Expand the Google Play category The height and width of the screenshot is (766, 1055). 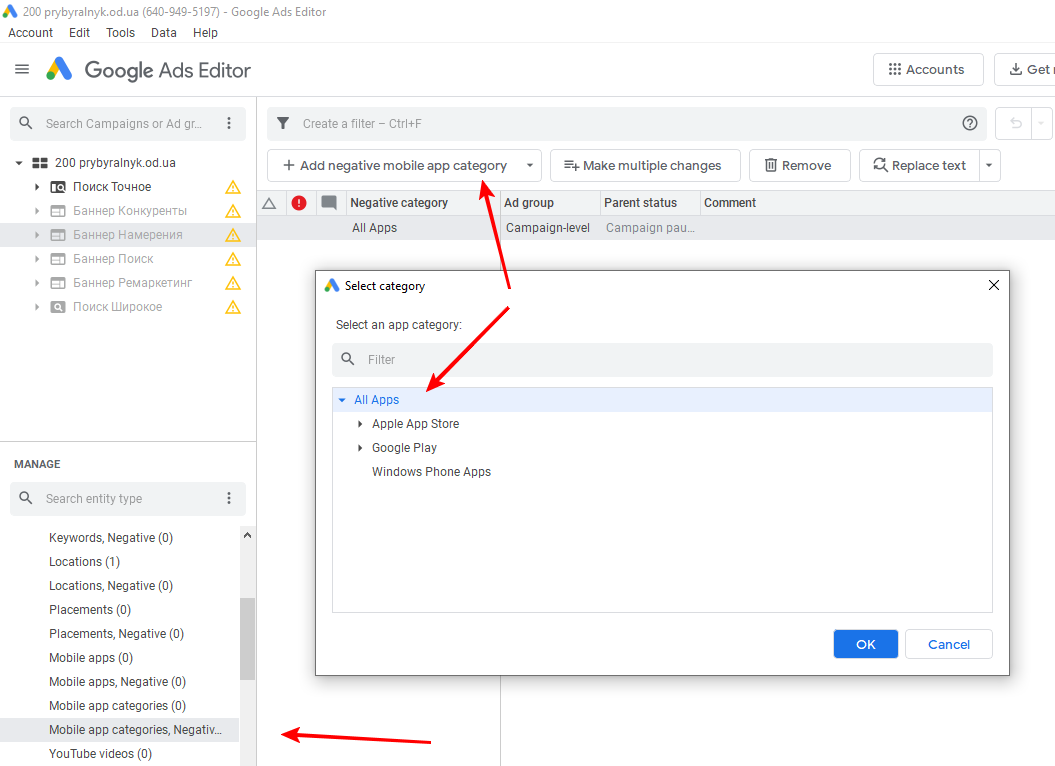(360, 448)
